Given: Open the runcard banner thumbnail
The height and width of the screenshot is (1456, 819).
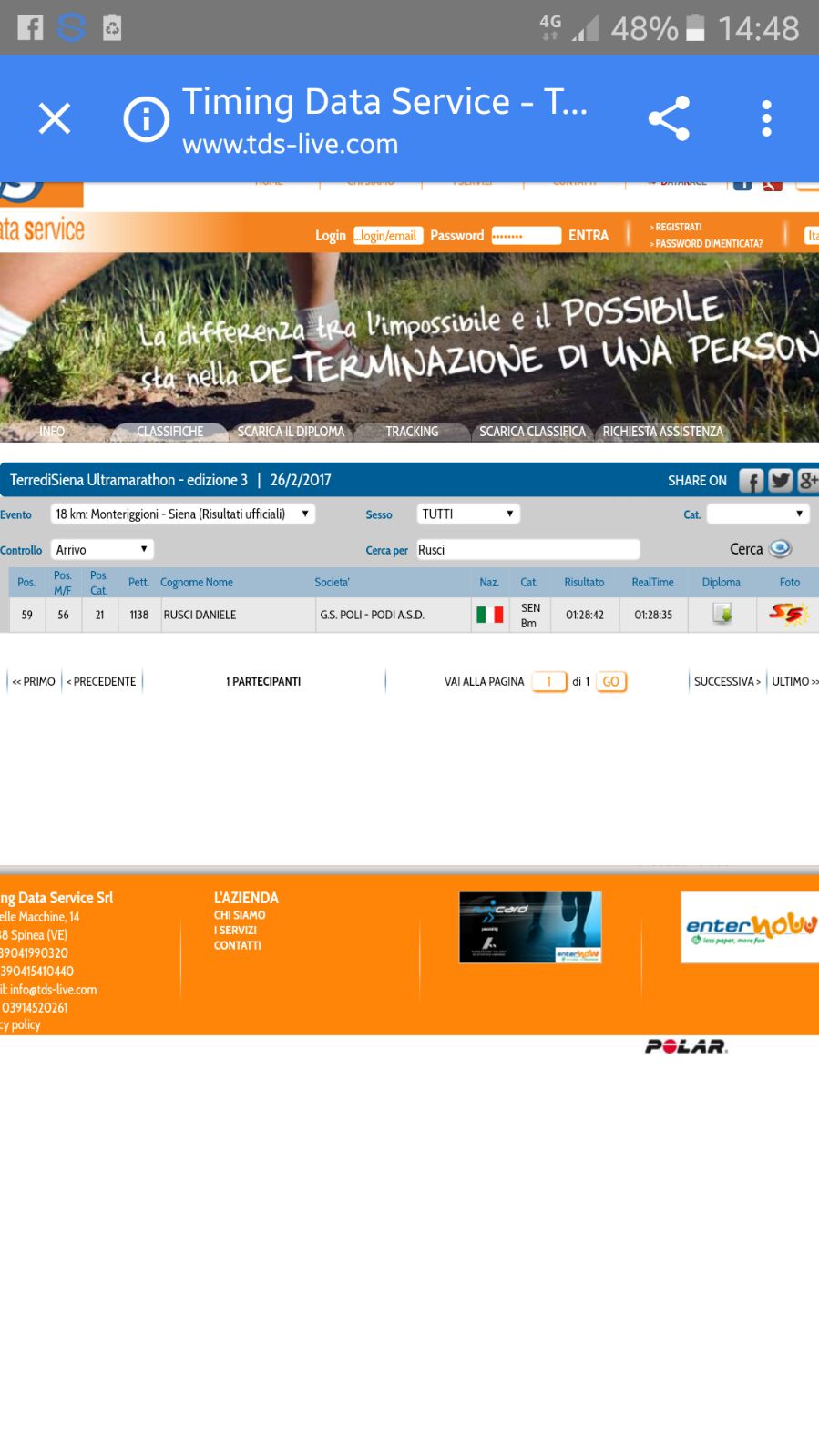Looking at the screenshot, I should [530, 927].
